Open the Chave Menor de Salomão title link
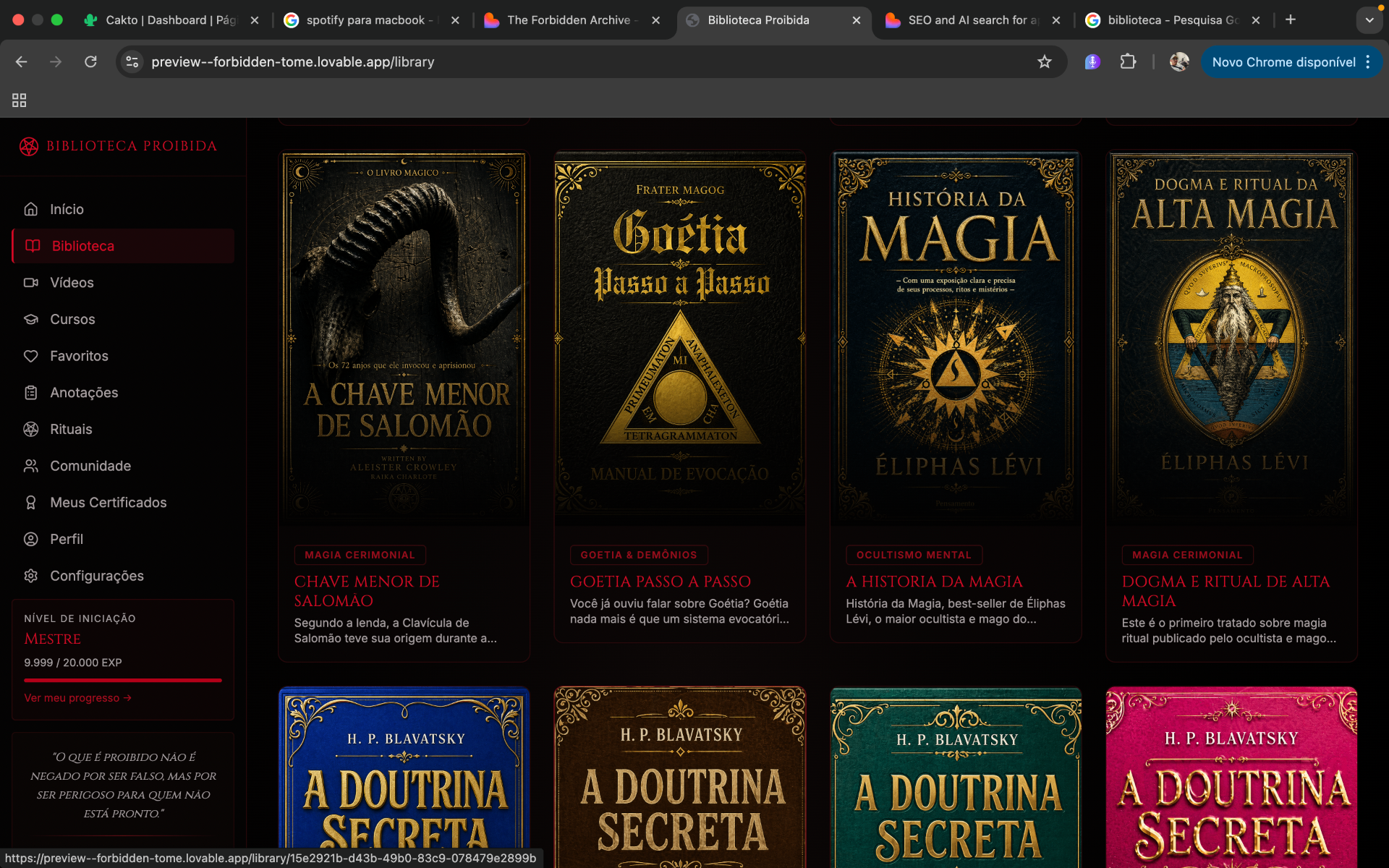This screenshot has height=868, width=1389. tap(367, 591)
